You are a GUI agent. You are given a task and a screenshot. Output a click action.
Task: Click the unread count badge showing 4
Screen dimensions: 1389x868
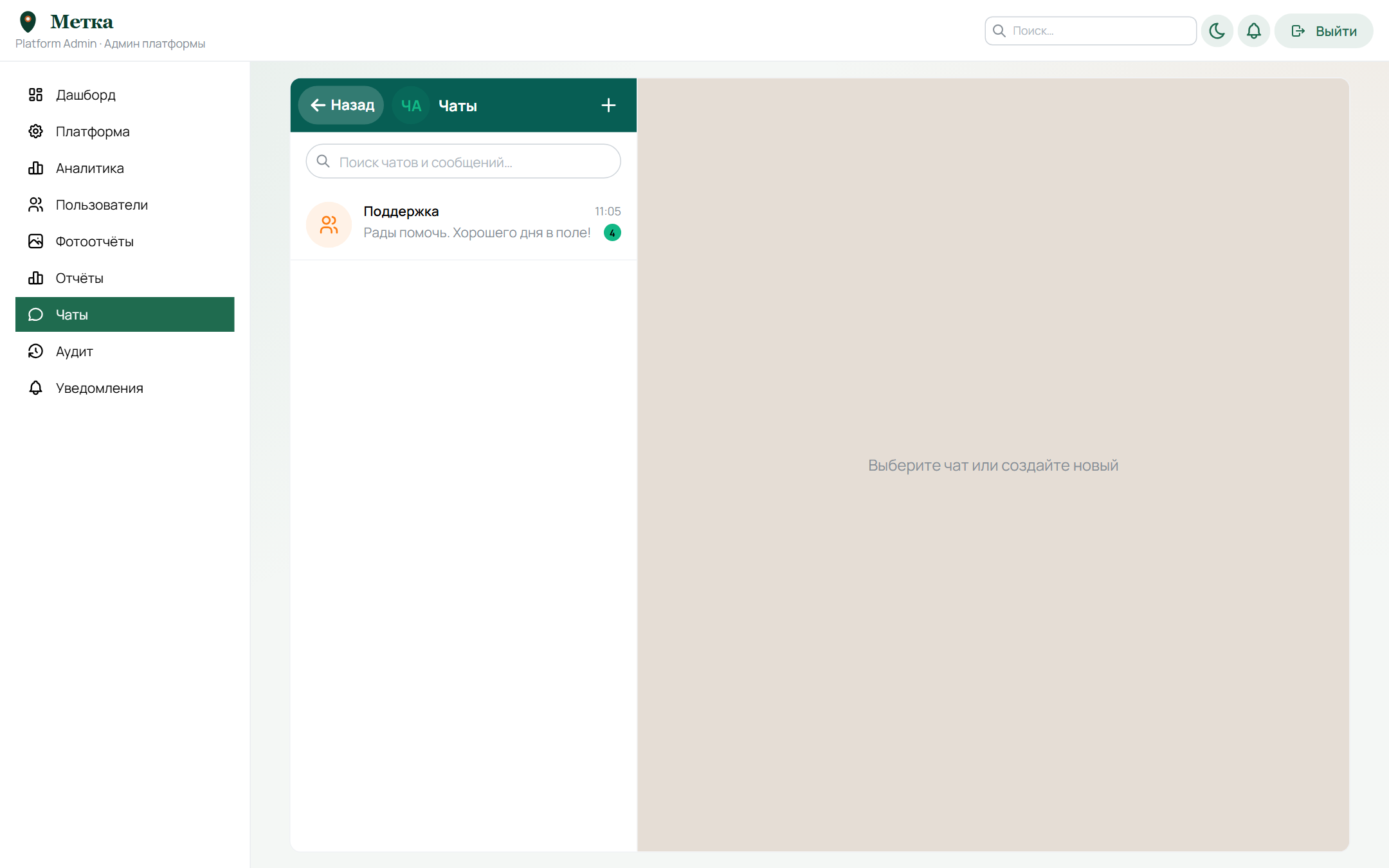(612, 233)
